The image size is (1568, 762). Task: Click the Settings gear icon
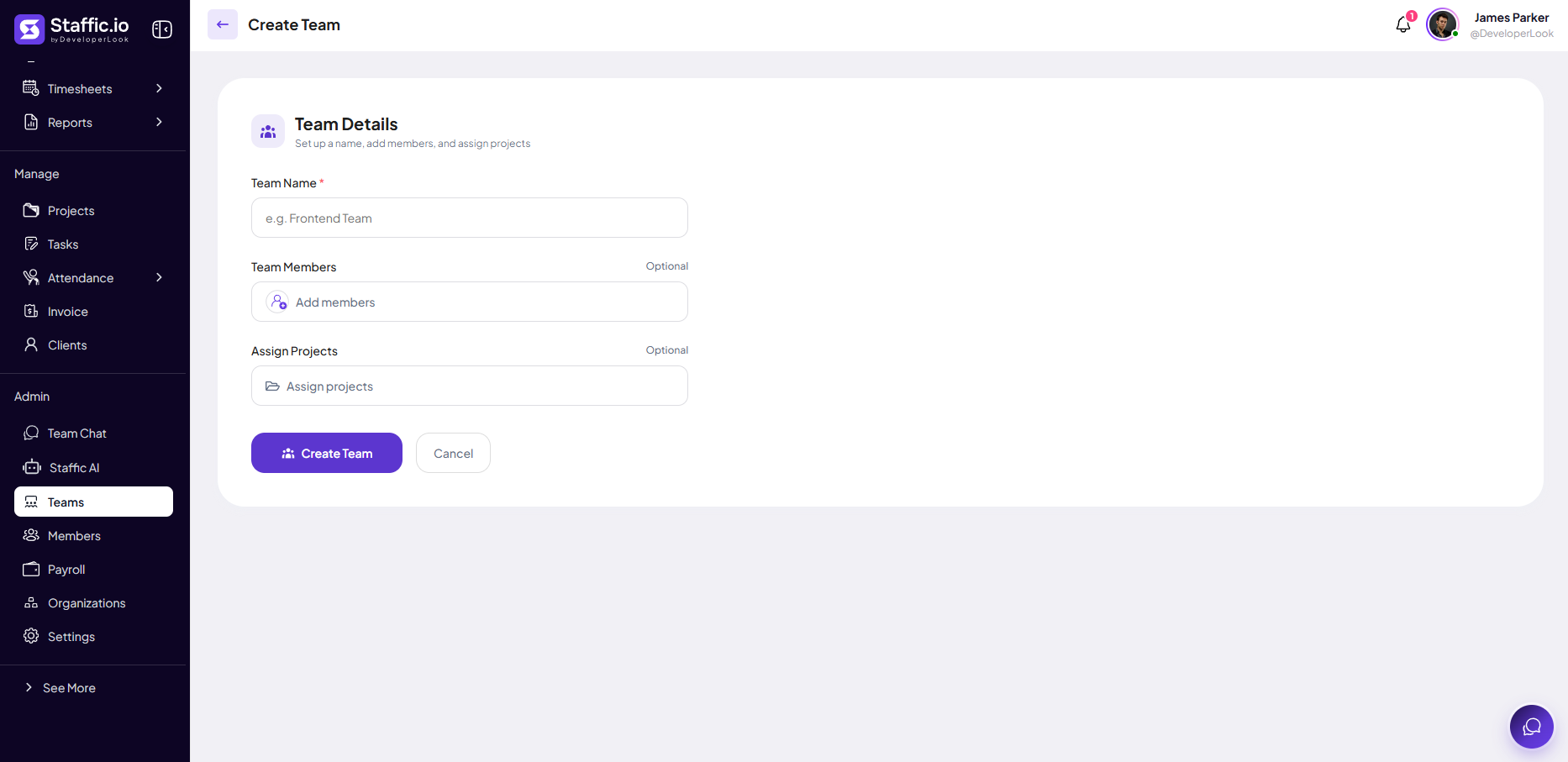coord(31,636)
